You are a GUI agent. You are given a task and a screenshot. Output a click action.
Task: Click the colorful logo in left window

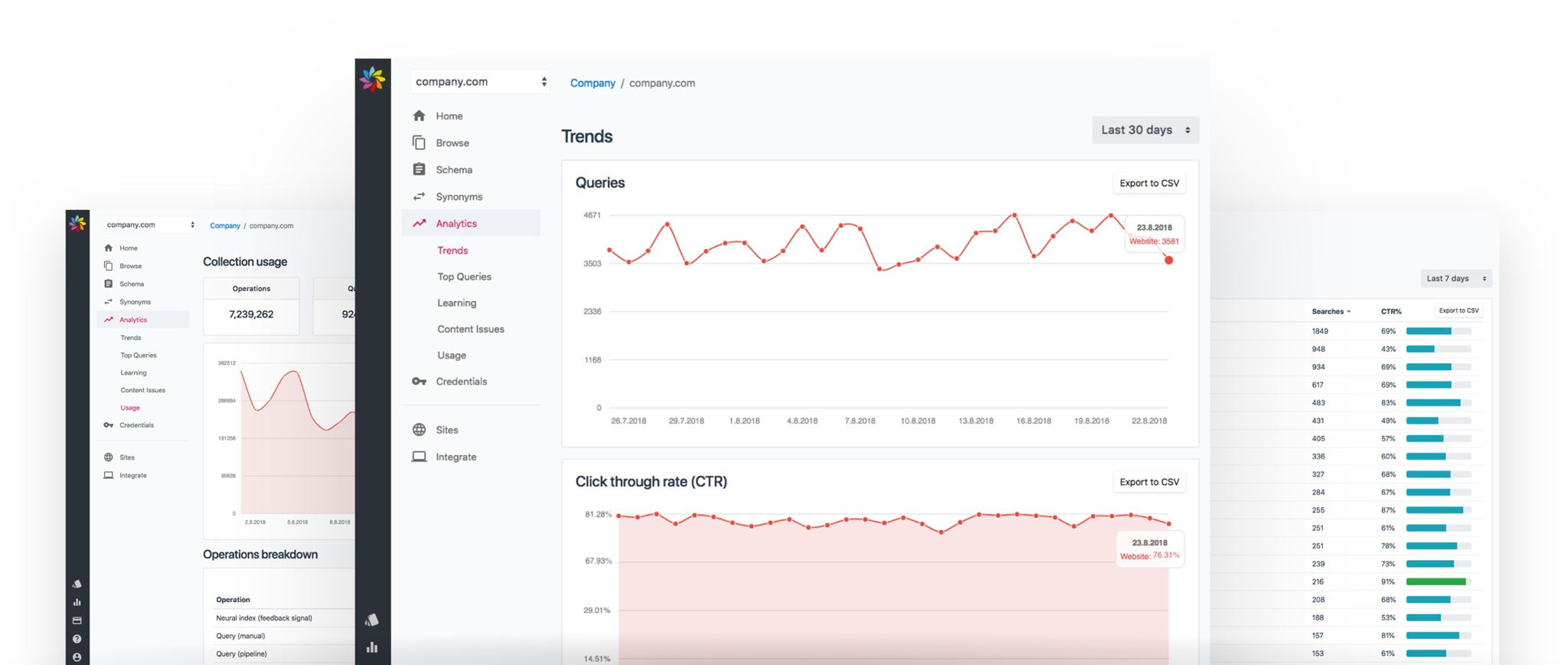click(77, 223)
